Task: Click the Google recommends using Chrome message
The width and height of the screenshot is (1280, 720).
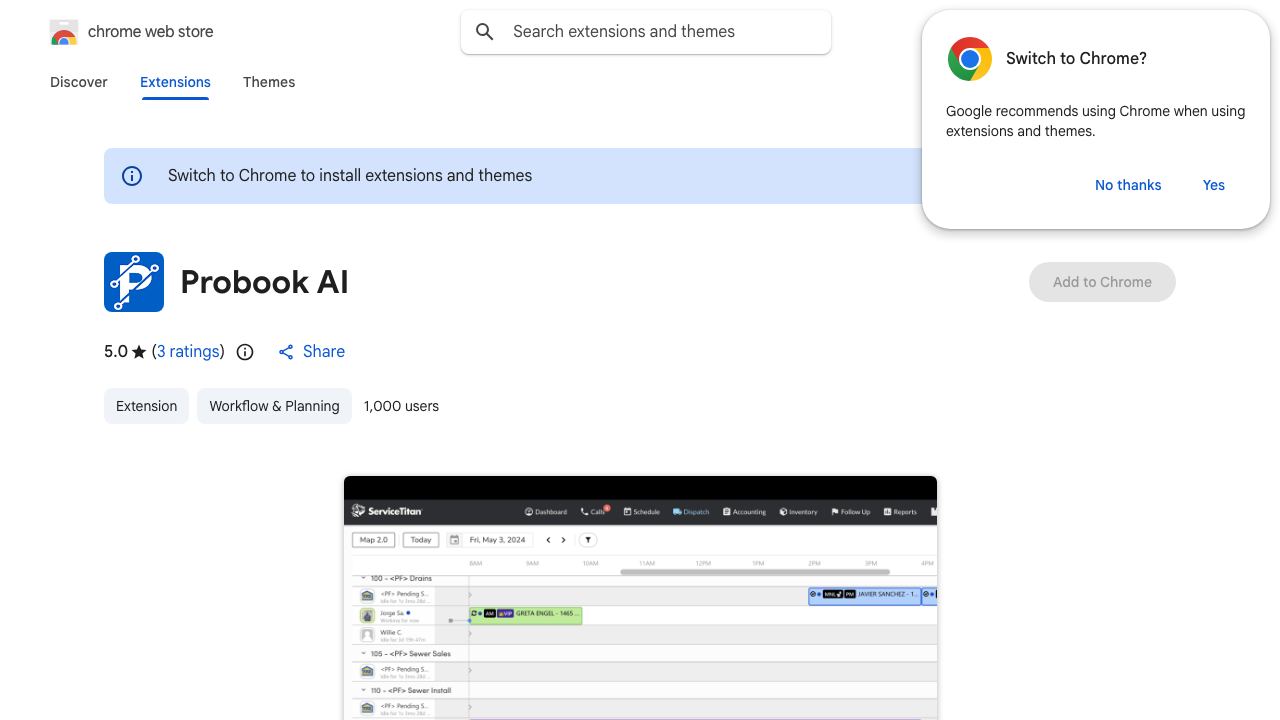Action: click(x=1096, y=121)
